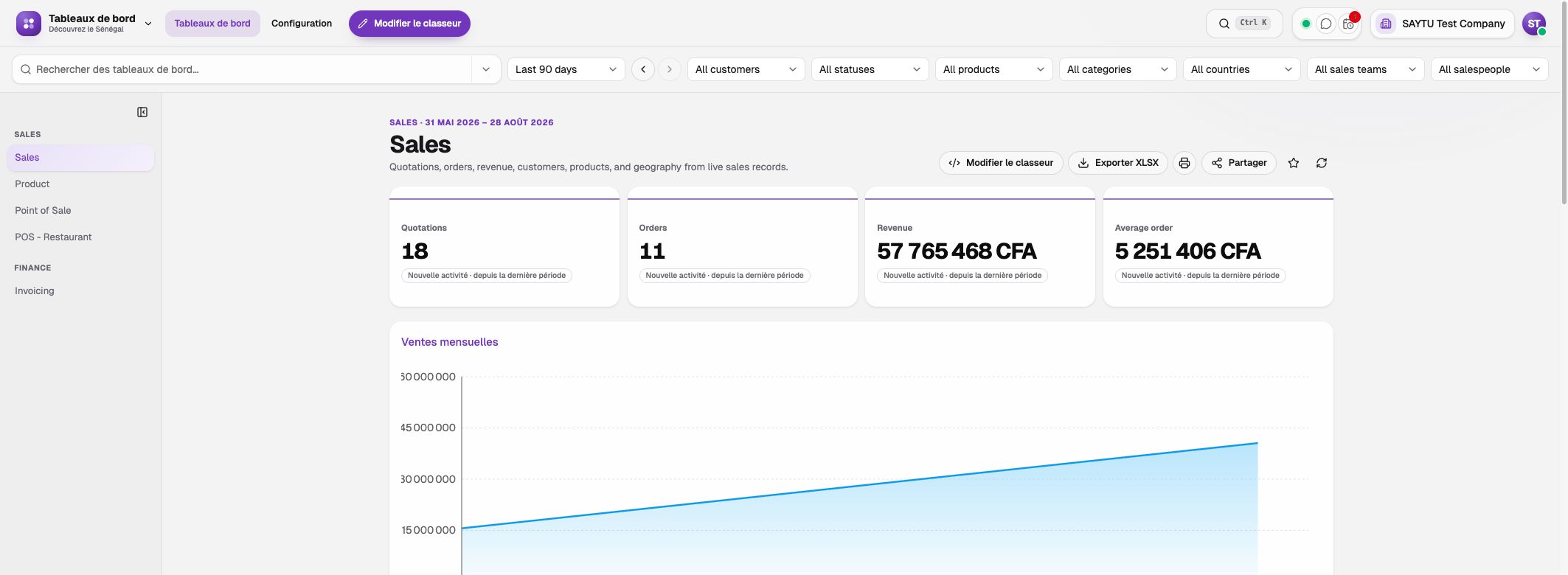Focus the Rechercher des tableaux de bord field
Viewport: 1568px width, 575px height.
242,69
